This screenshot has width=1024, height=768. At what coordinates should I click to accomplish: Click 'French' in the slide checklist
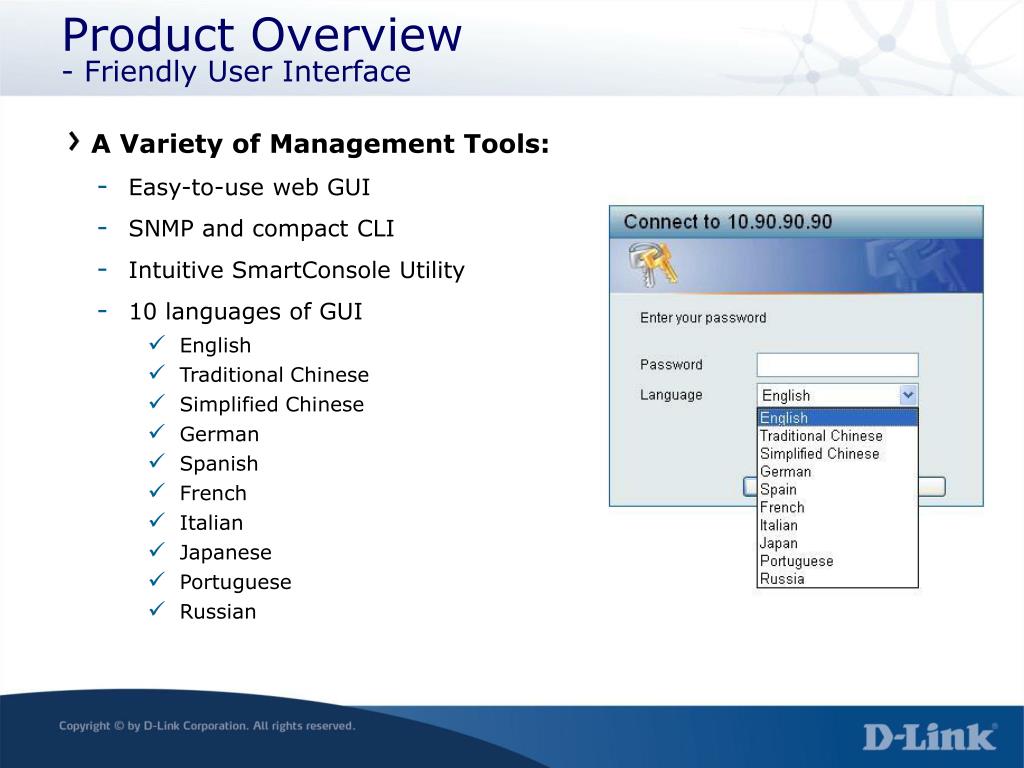click(214, 493)
